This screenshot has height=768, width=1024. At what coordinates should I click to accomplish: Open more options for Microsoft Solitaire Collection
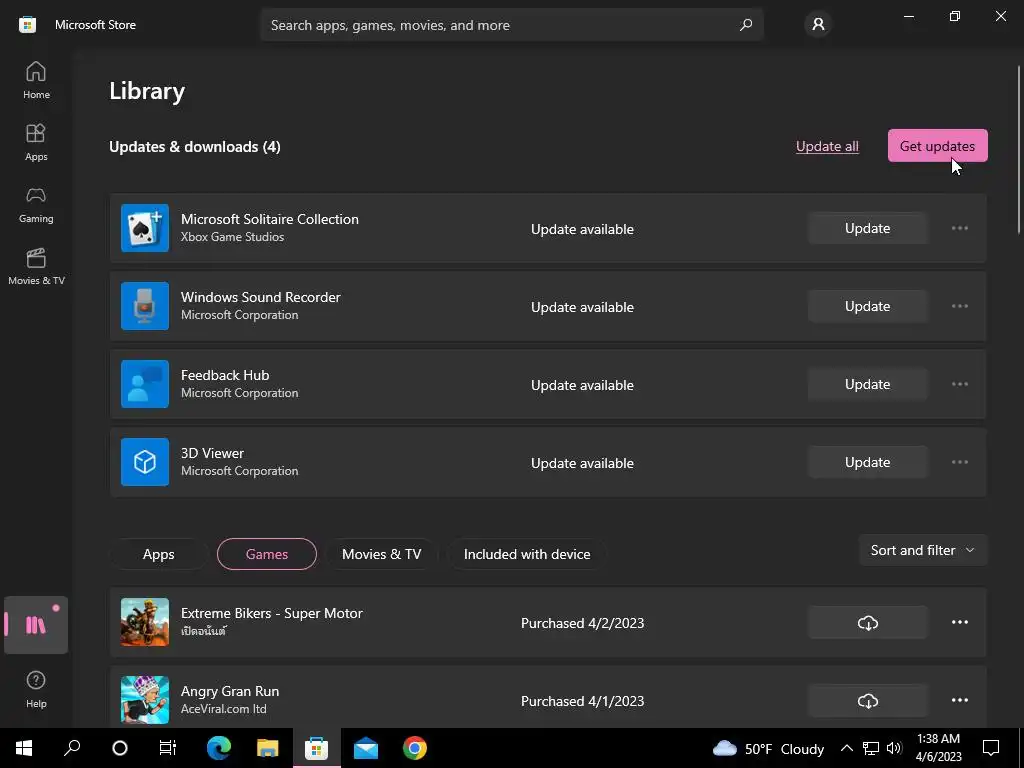point(959,229)
